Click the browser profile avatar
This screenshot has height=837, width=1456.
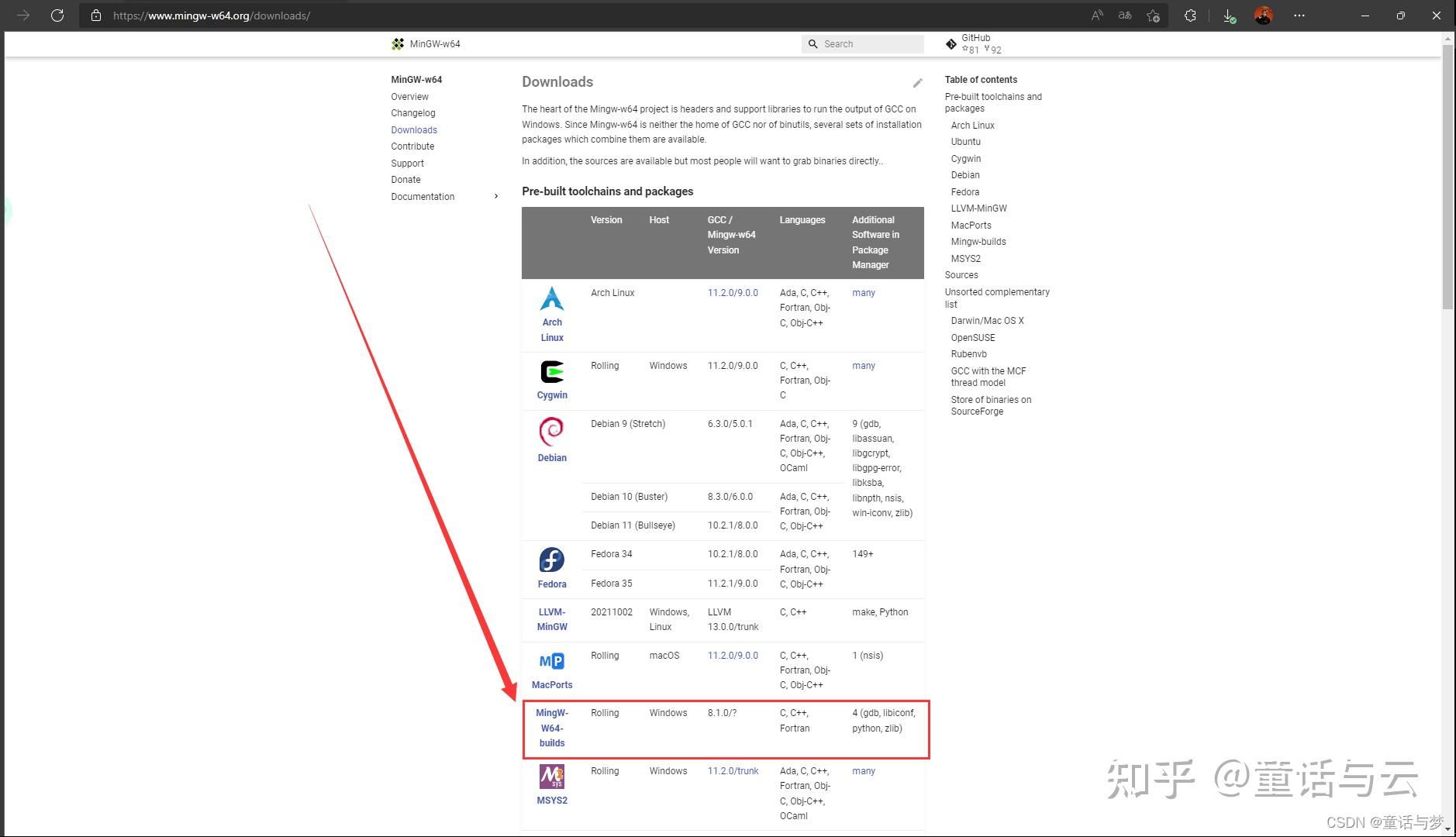click(x=1264, y=15)
